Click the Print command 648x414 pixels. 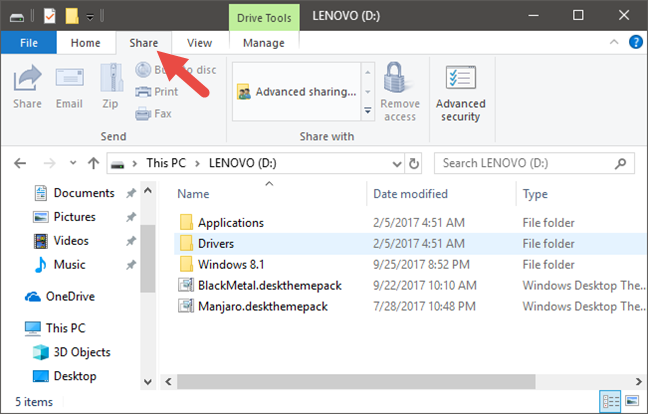click(x=157, y=92)
